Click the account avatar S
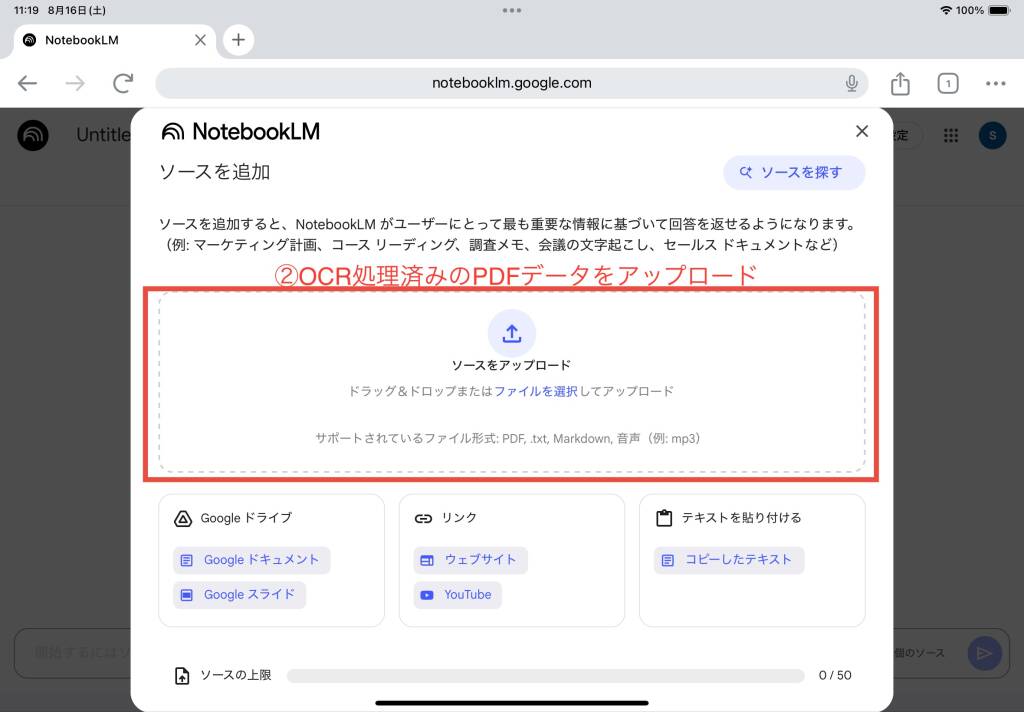 (992, 135)
